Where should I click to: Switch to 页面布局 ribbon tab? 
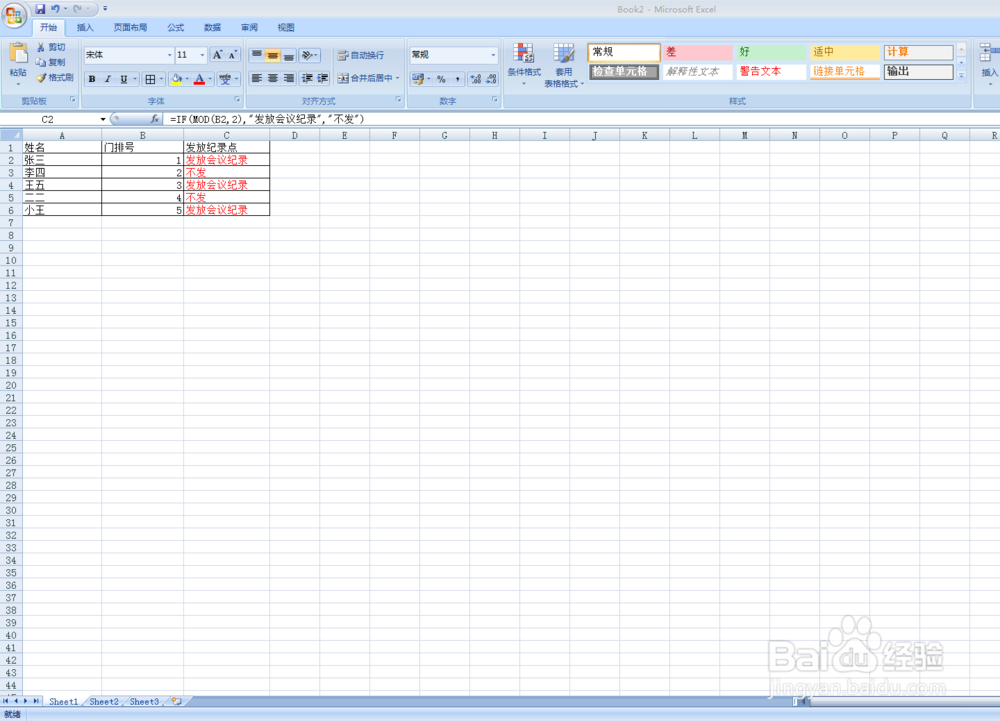tap(130, 27)
